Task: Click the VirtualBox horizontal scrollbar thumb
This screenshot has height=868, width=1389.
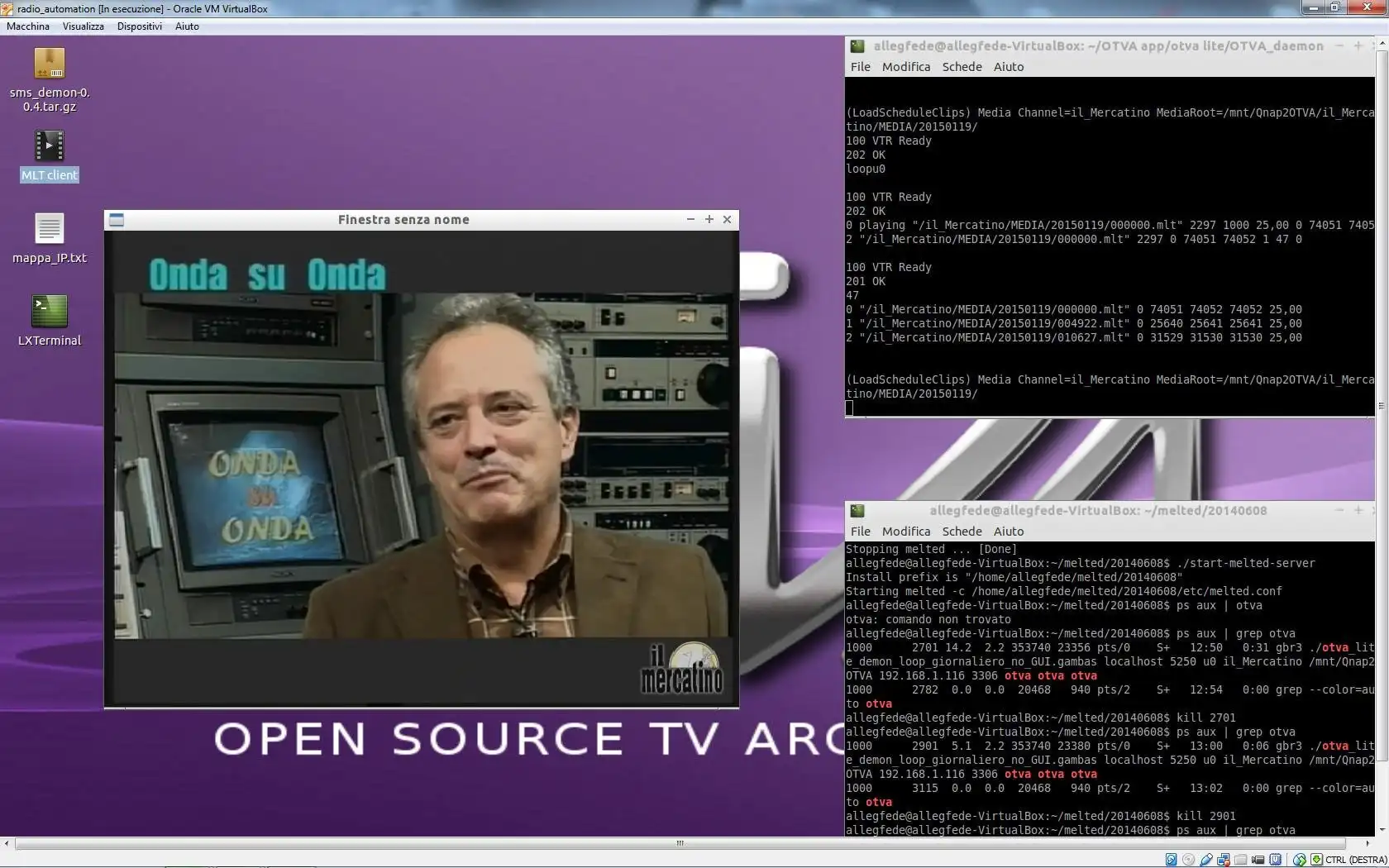Action: 680,844
